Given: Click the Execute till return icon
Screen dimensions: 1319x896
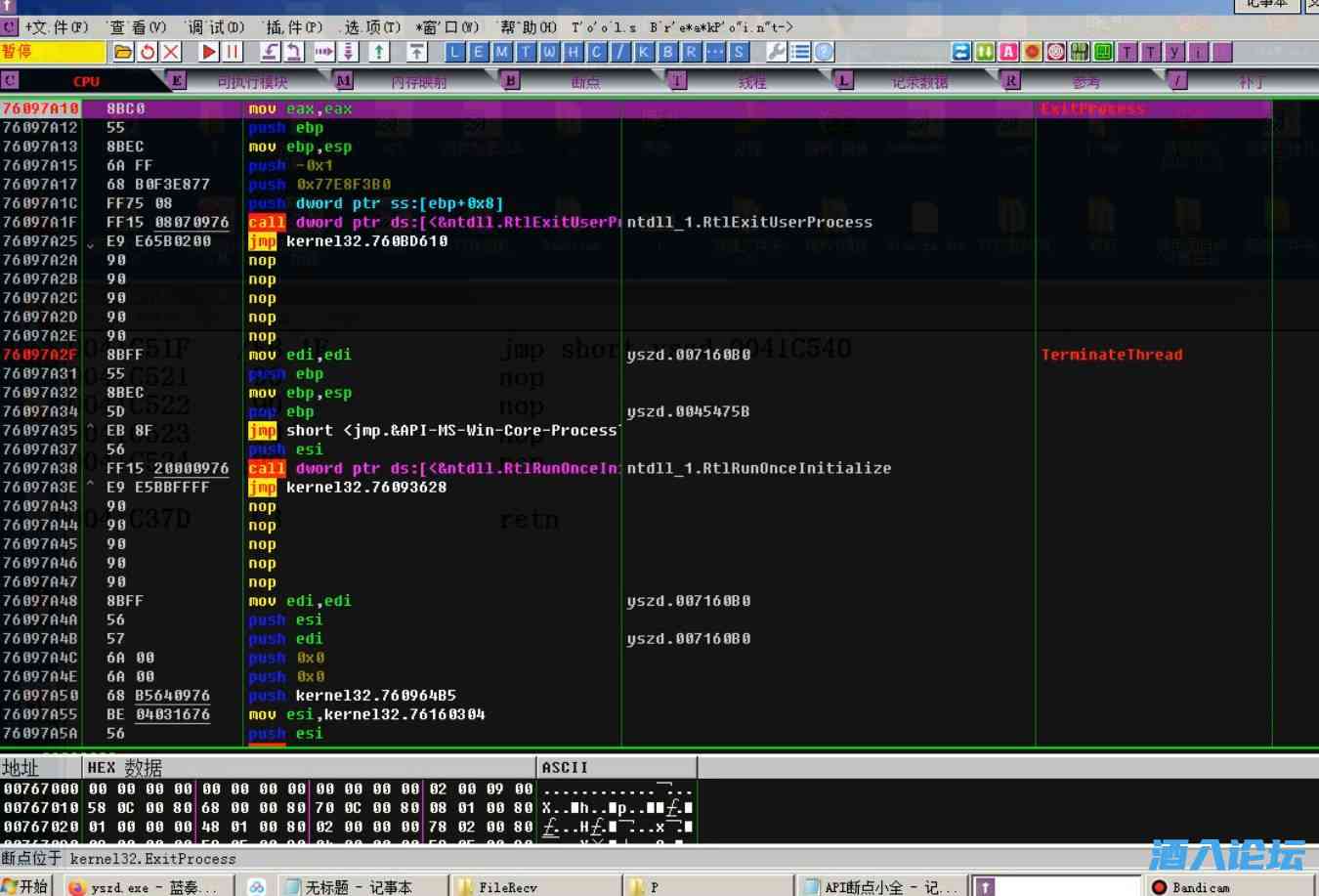Looking at the screenshot, I should (379, 52).
